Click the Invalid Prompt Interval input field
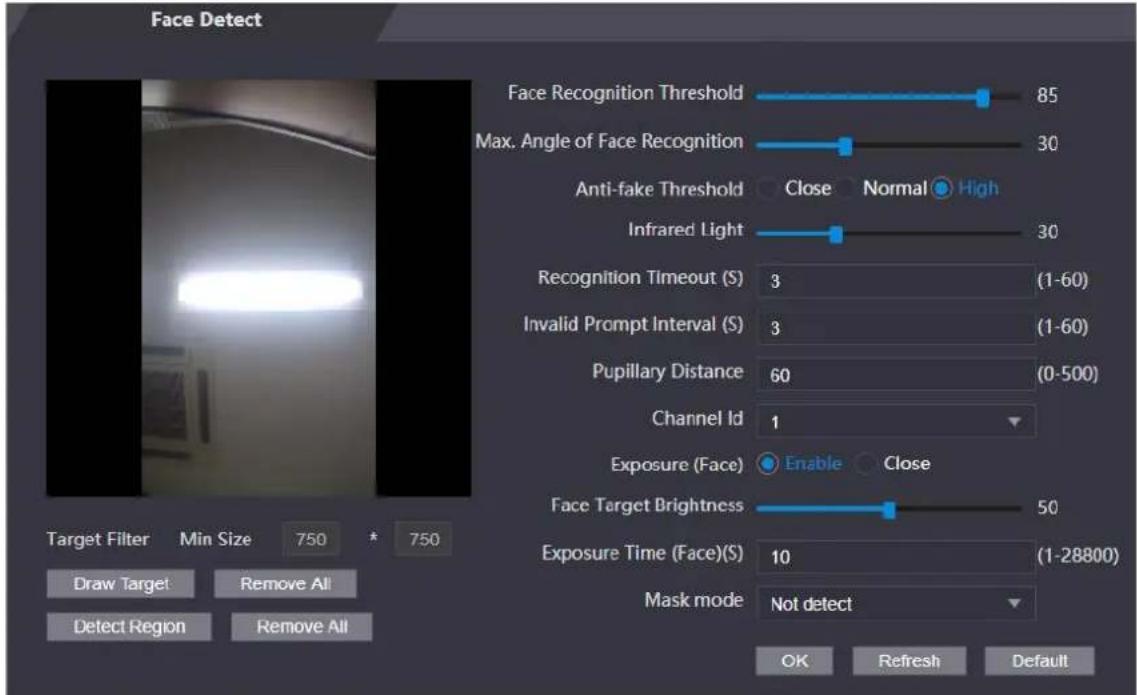The height and width of the screenshot is (695, 1137). coord(896,327)
